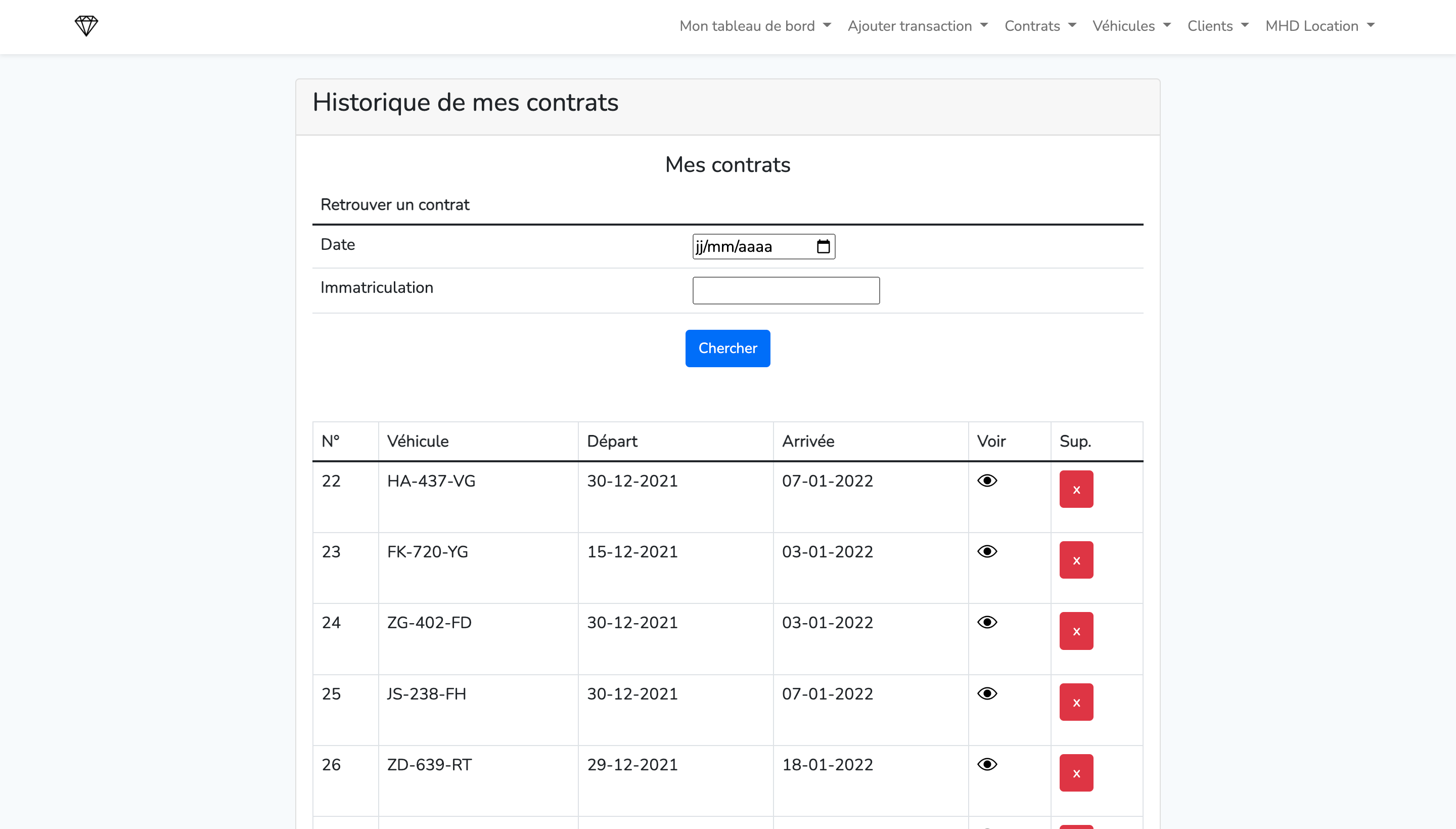Open MHD Location user menu
The width and height of the screenshot is (1456, 829).
1320,26
